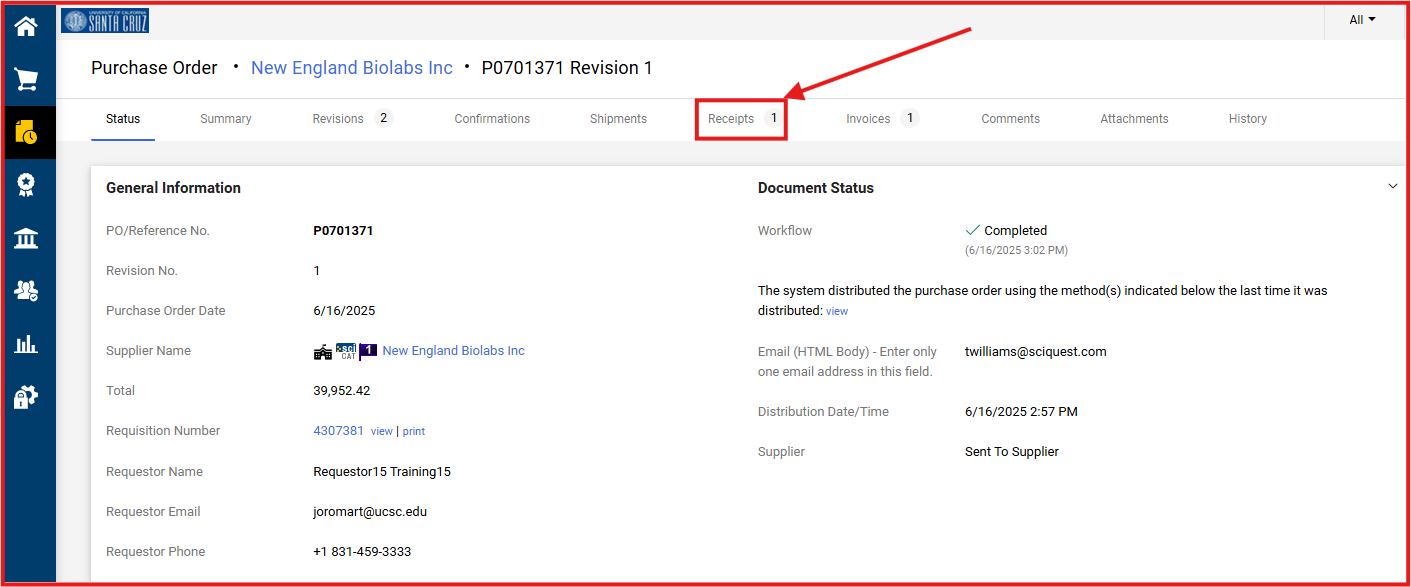Viewport: 1411px width, 587px height.
Task: Open the Suppliers people icon
Action: click(26, 291)
